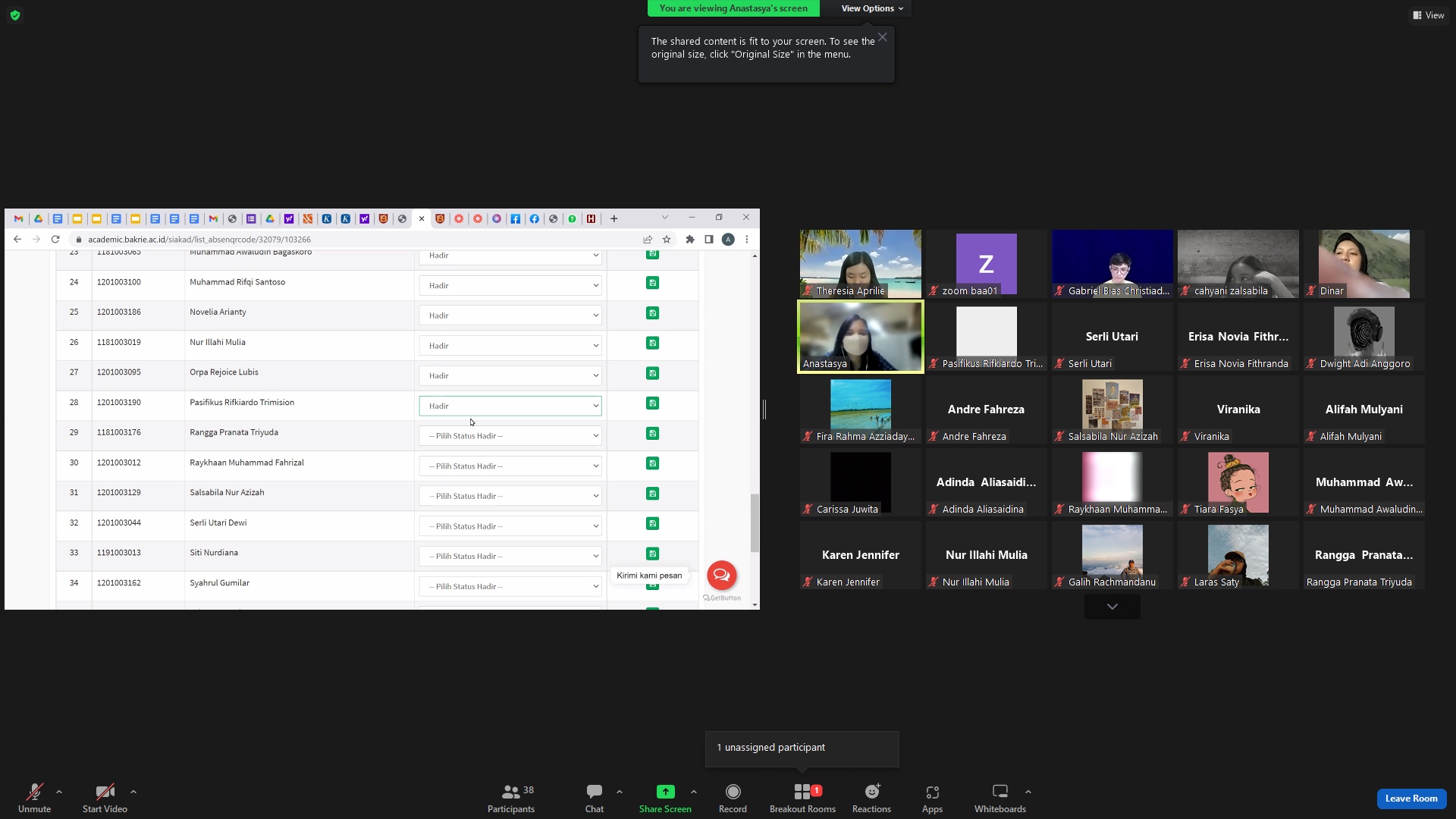The image size is (1456, 819).
Task: Open the tab search chevron in browser
Action: [665, 218]
